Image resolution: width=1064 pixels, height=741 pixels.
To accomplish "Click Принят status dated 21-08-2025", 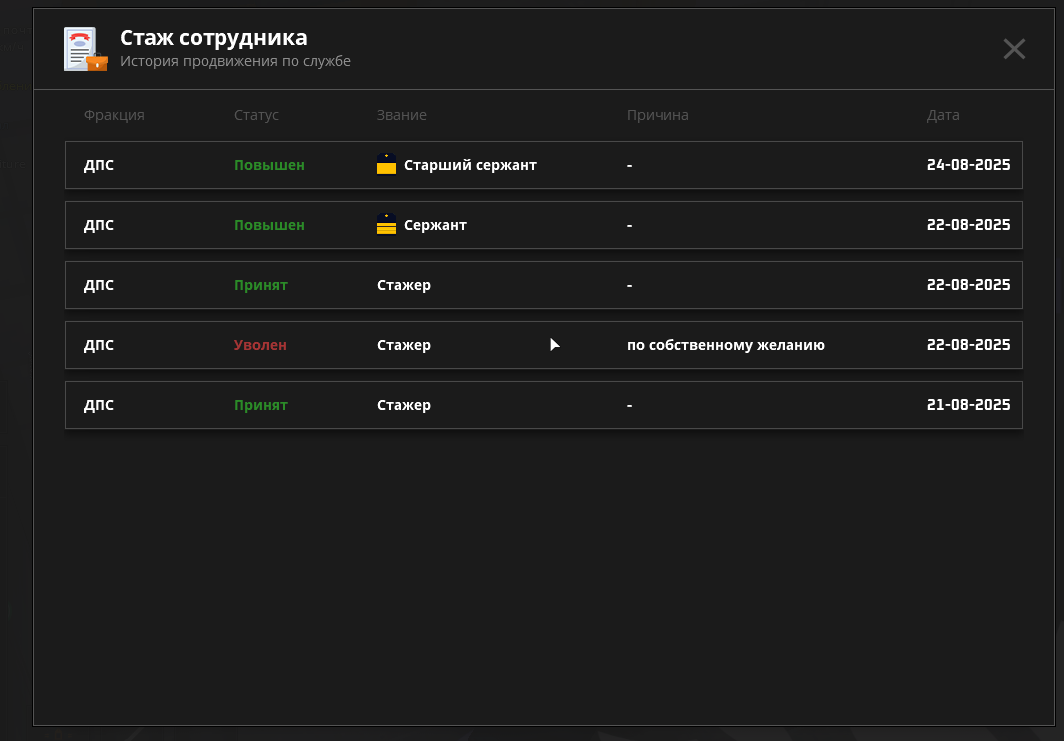I will (261, 404).
